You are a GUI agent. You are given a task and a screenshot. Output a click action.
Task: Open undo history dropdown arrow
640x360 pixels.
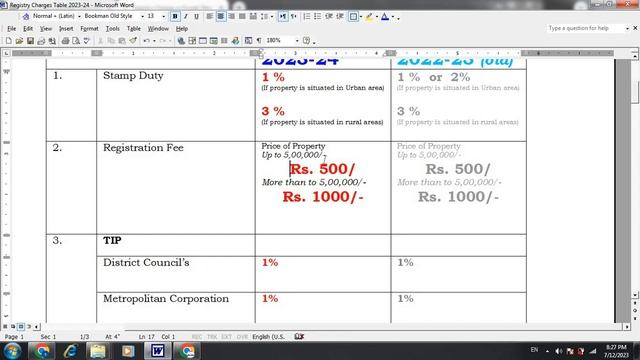(x=154, y=41)
